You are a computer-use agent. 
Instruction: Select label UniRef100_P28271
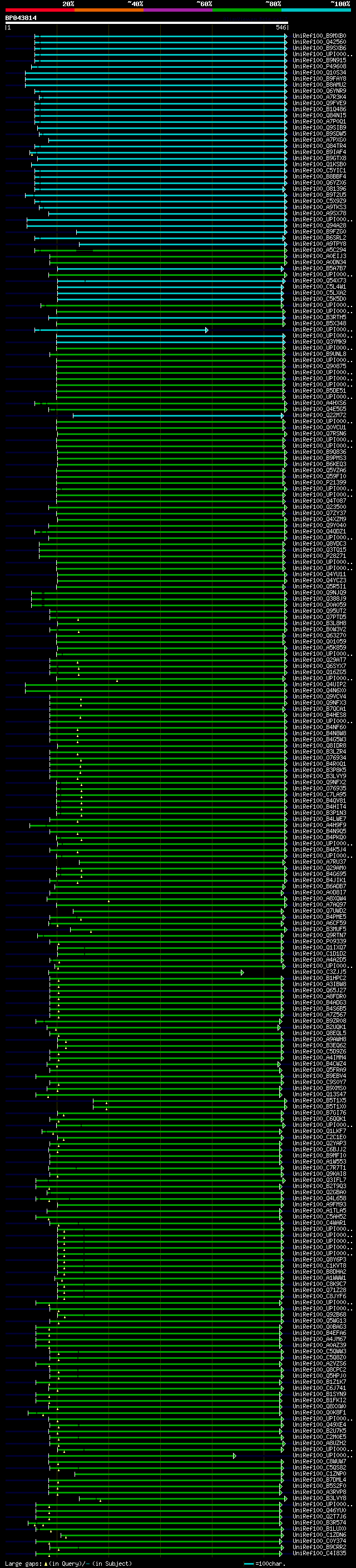(x=319, y=556)
